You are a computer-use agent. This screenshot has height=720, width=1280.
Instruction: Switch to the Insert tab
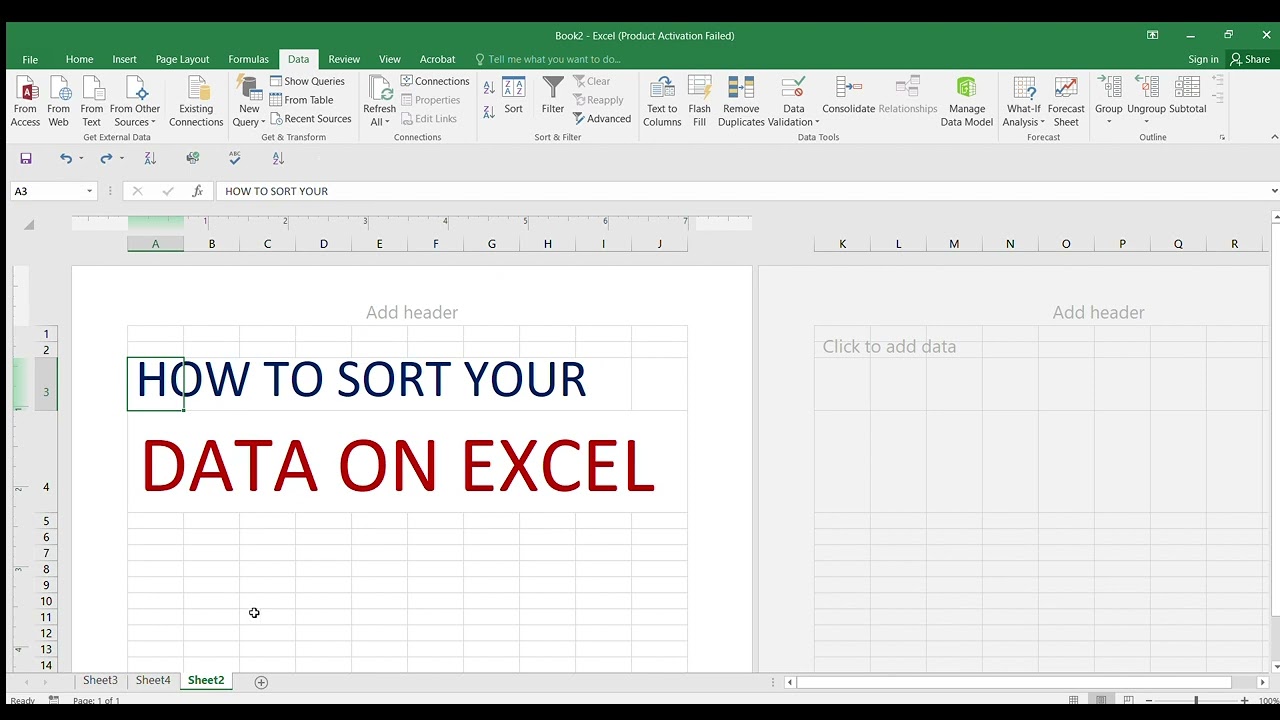click(125, 59)
